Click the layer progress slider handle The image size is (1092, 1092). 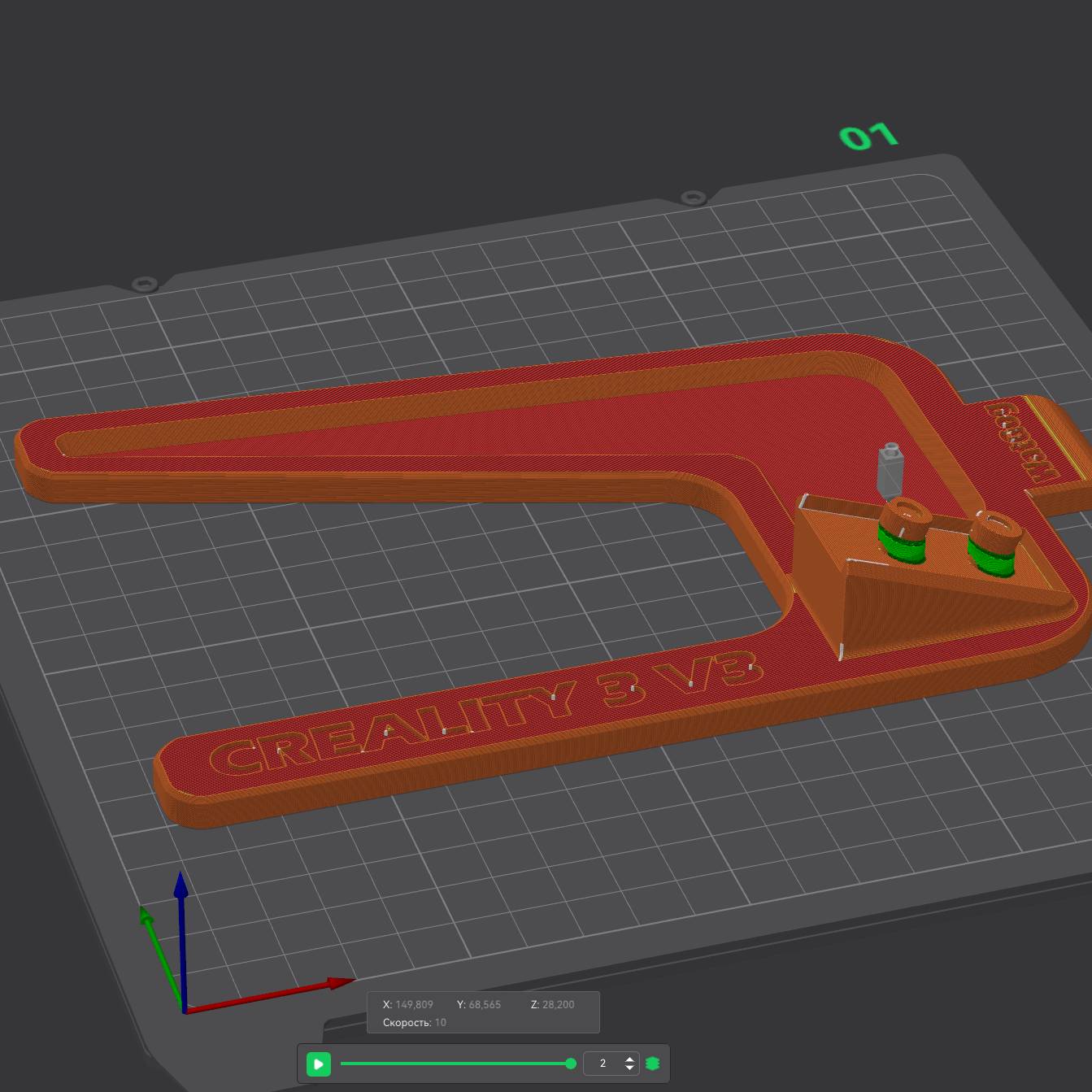tap(572, 1063)
